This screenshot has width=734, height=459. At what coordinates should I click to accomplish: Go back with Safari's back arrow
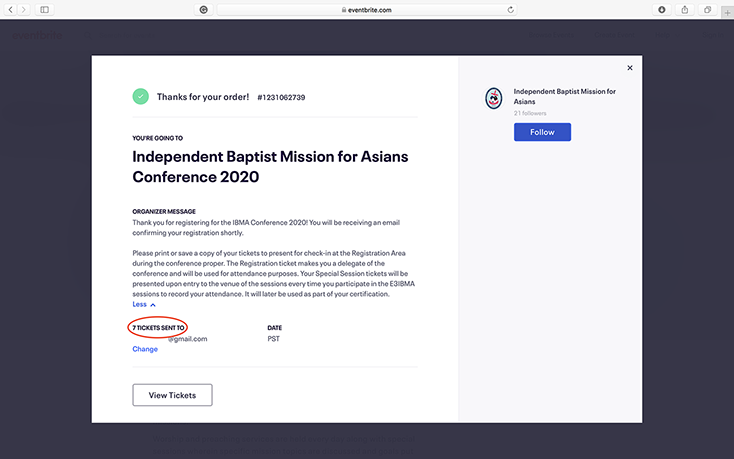(x=10, y=9)
